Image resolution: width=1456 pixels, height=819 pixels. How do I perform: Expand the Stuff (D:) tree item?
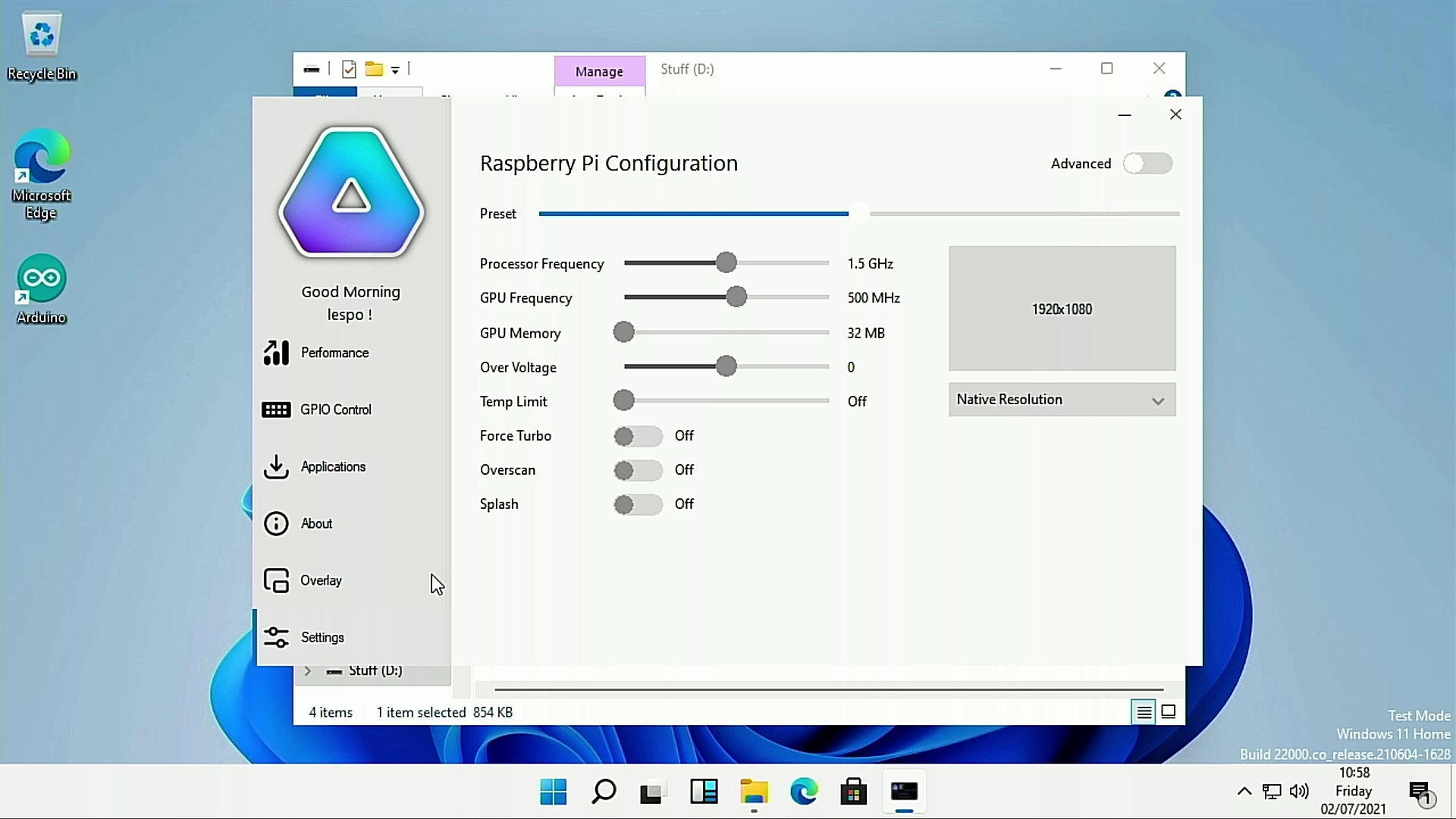(x=308, y=671)
